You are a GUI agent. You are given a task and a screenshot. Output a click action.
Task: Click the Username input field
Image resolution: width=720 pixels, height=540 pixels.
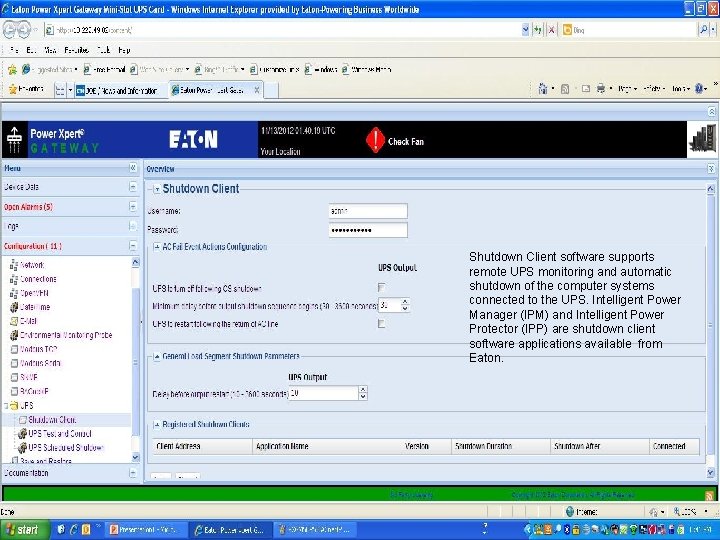368,211
